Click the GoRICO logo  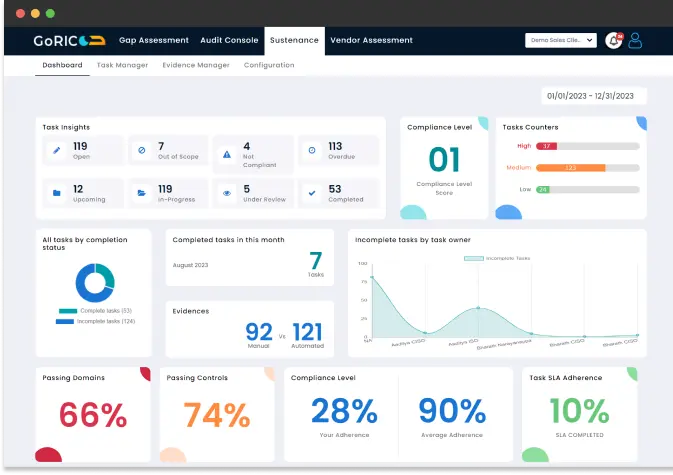click(x=70, y=40)
